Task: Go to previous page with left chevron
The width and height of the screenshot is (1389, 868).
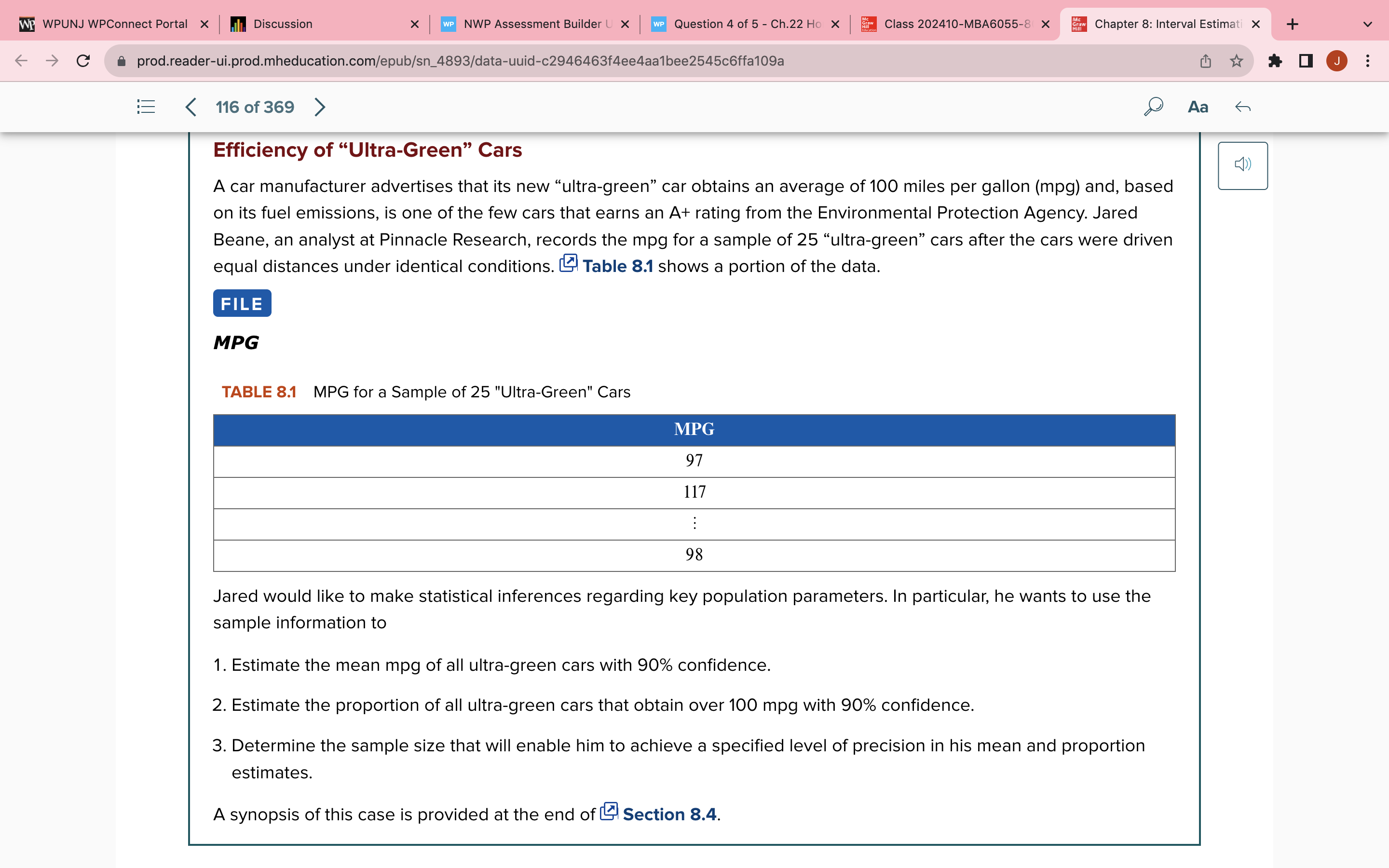Action: [x=191, y=107]
